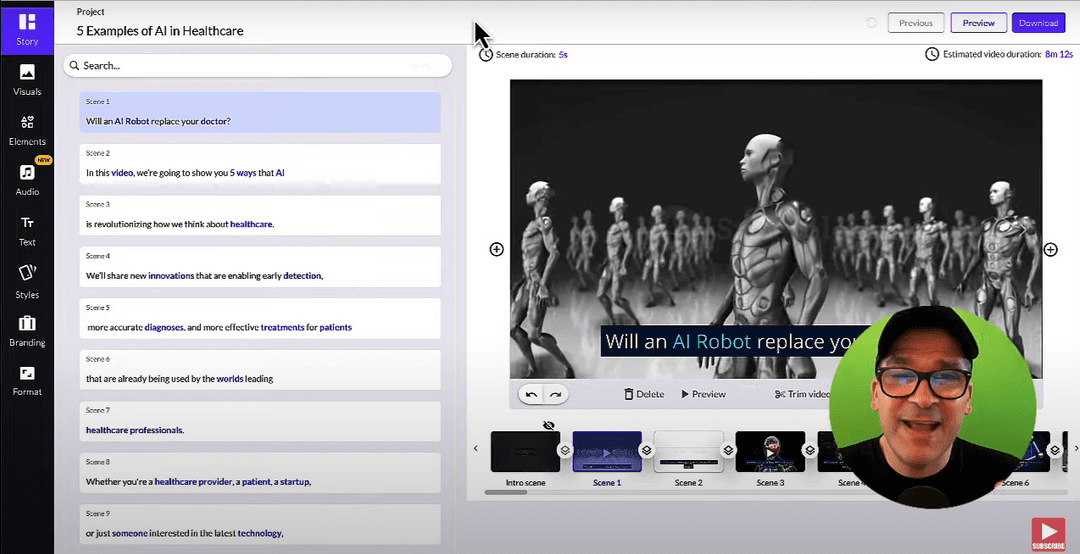Toggle Intro scene visibility eye icon
Viewport: 1080px width, 554px height.
tap(548, 425)
